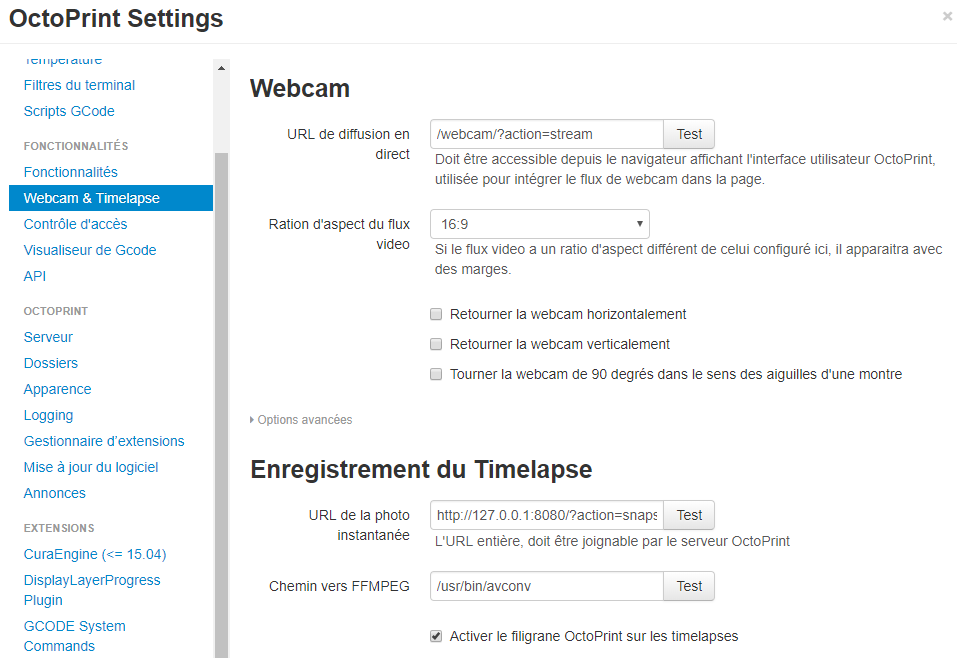957x658 pixels.
Task: Expand Options avancées
Action: [301, 420]
